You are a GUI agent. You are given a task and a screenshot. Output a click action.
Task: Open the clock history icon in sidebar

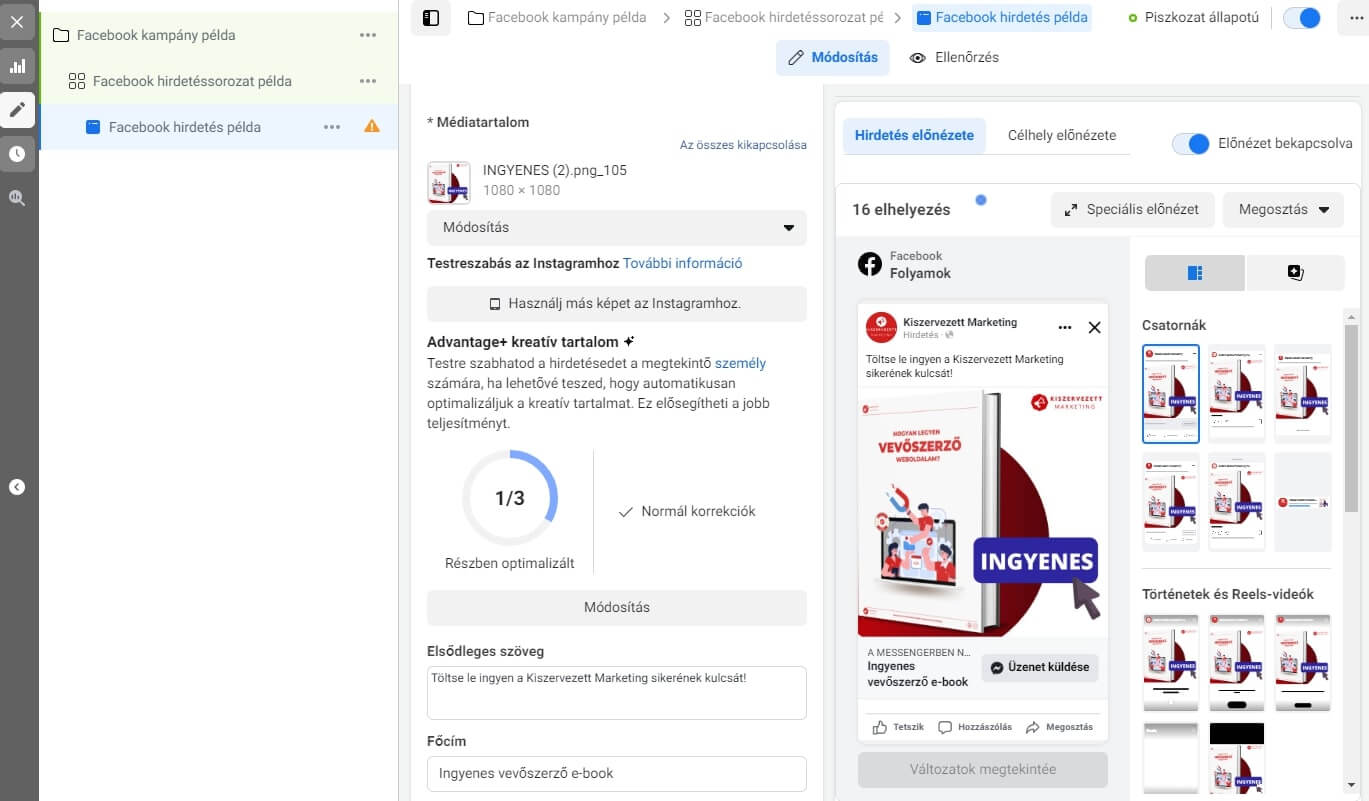pos(17,154)
